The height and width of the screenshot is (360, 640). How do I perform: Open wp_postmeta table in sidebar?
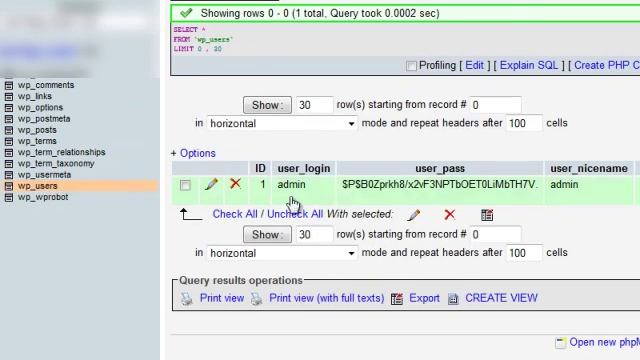click(x=44, y=119)
